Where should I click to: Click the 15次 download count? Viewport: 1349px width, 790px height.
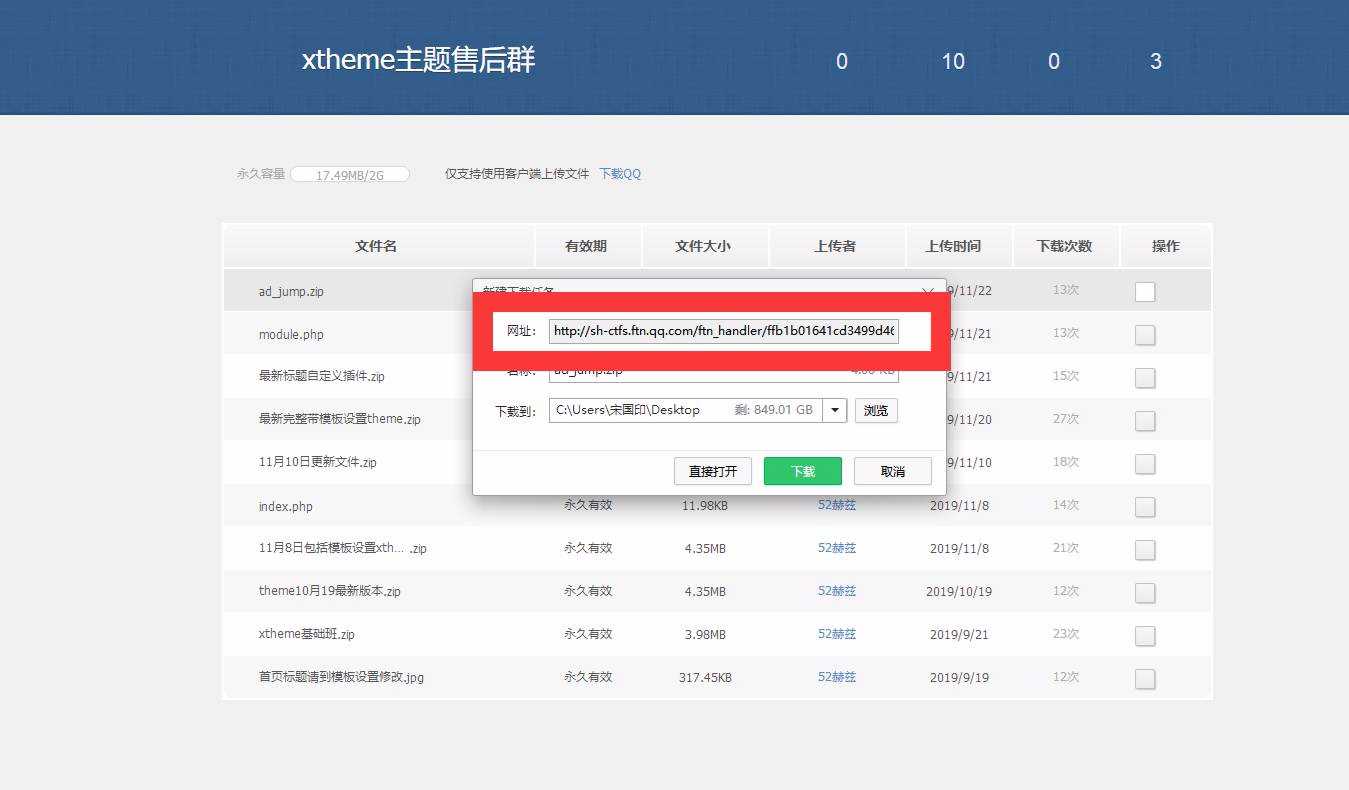tap(1066, 376)
